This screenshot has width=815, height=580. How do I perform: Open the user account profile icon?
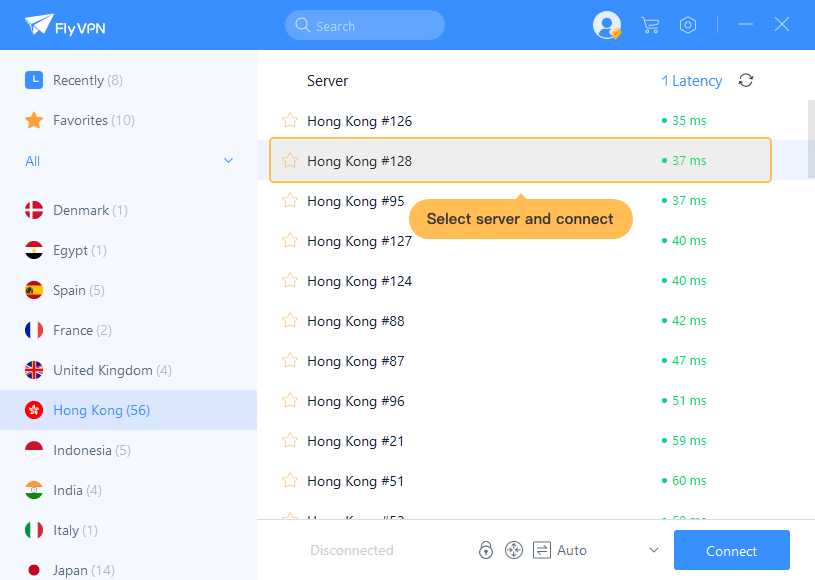click(607, 25)
